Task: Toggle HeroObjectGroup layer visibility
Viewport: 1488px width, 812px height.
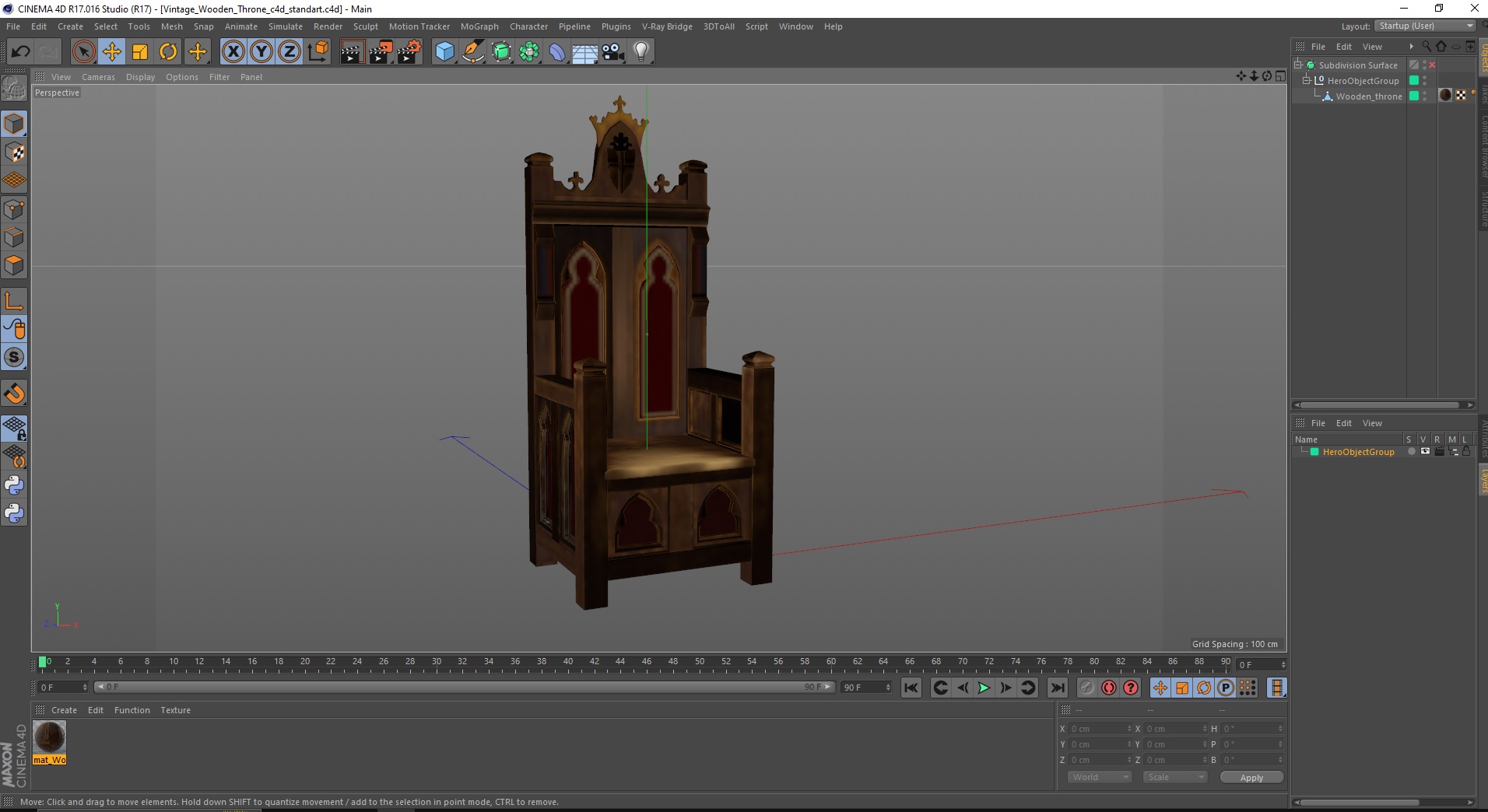Action: click(1425, 452)
